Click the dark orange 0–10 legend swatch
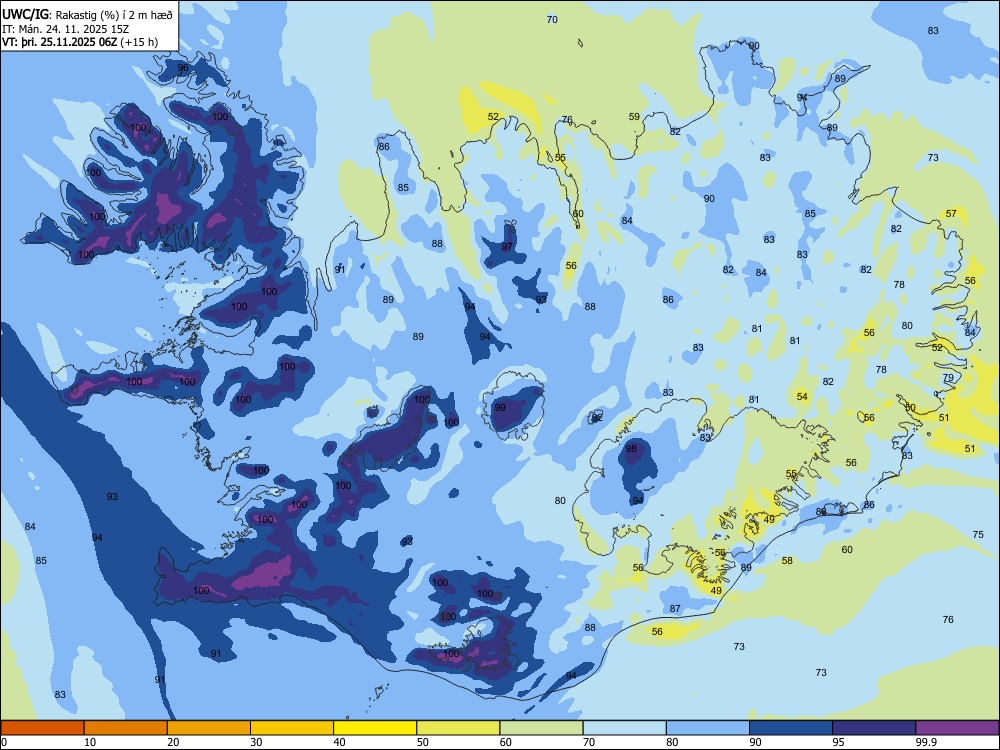 [43, 728]
